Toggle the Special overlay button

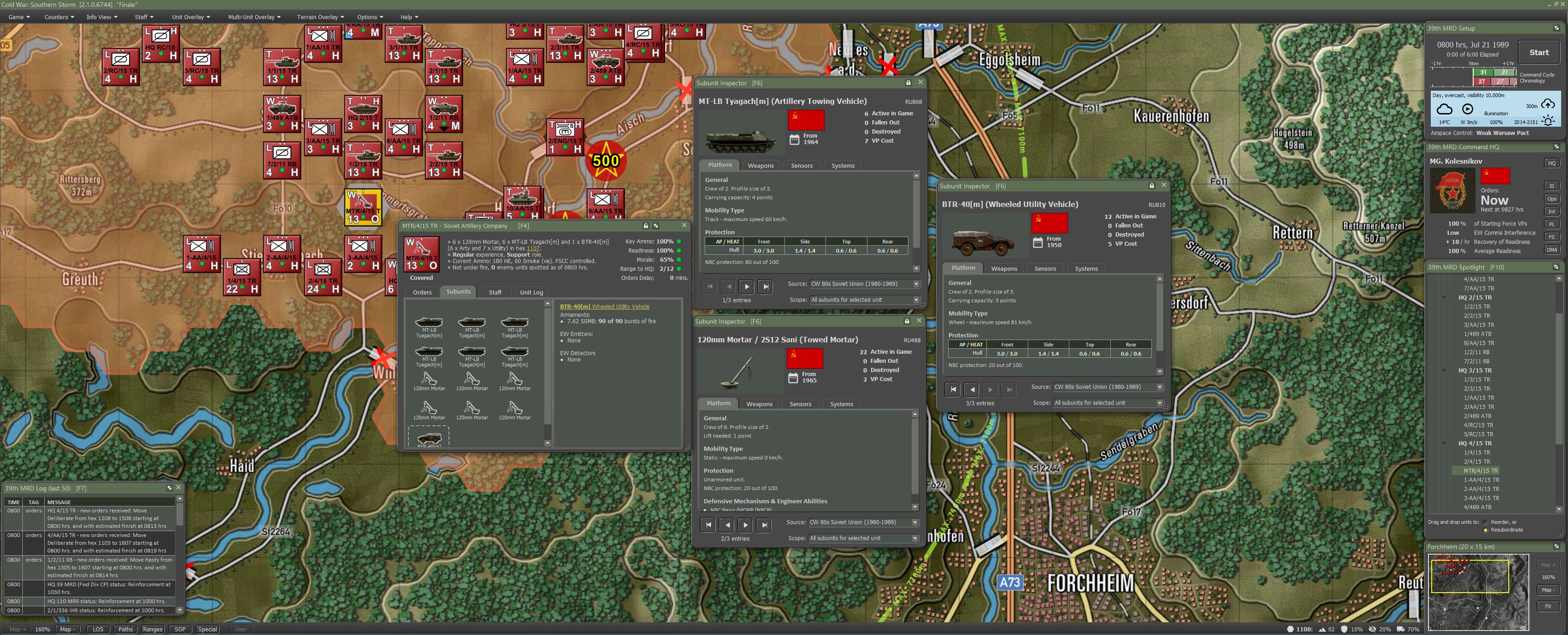pyautogui.click(x=207, y=630)
